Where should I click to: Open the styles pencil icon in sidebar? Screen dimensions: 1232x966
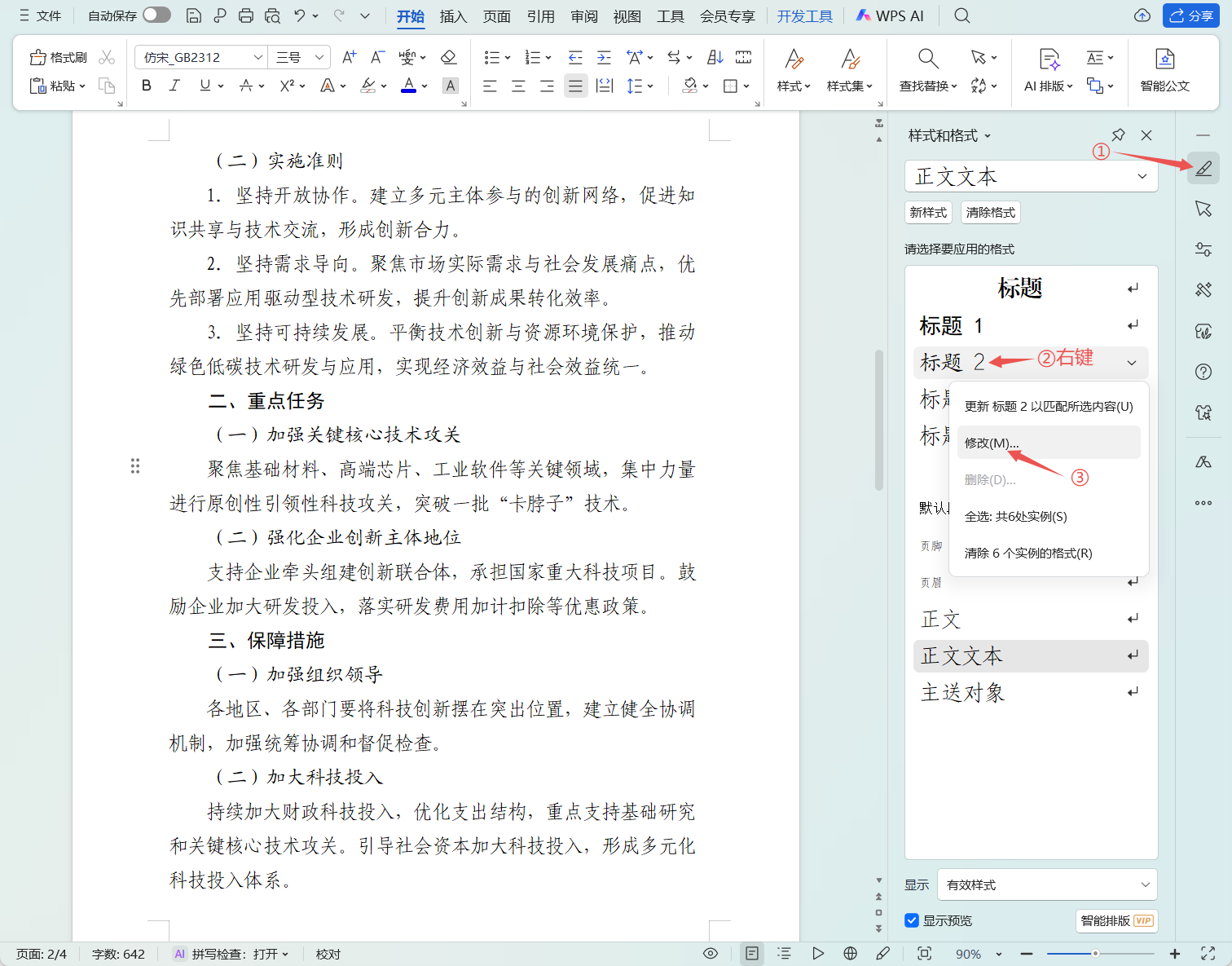coord(1203,168)
